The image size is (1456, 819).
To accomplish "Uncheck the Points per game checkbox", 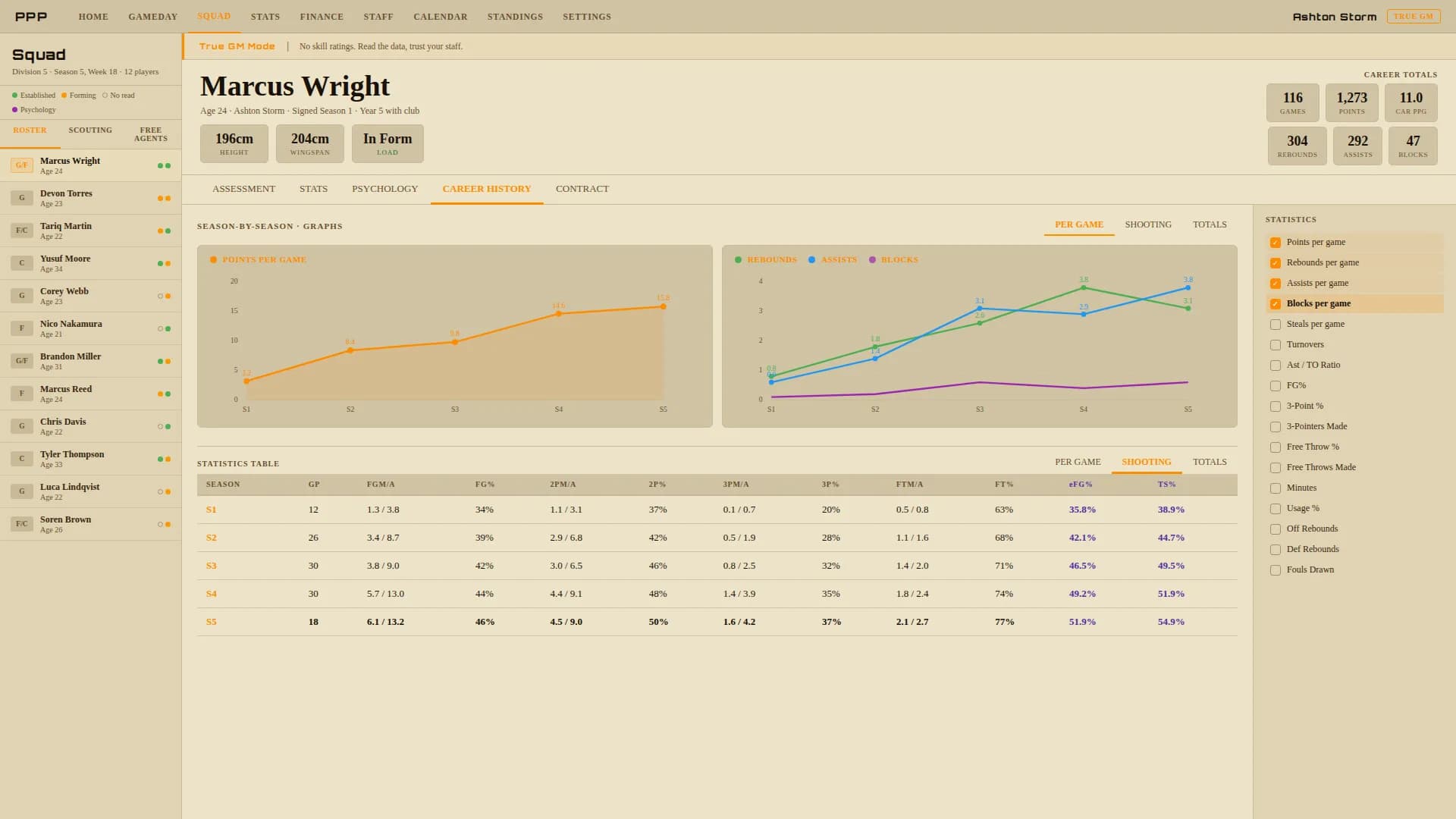I will (1276, 243).
